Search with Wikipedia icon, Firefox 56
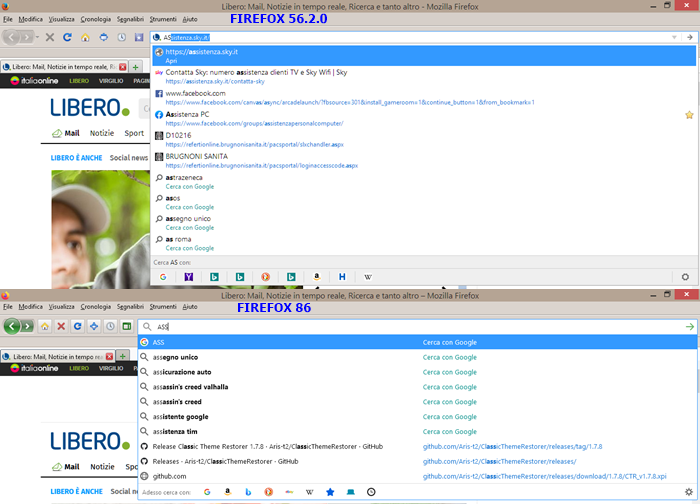 [x=368, y=277]
